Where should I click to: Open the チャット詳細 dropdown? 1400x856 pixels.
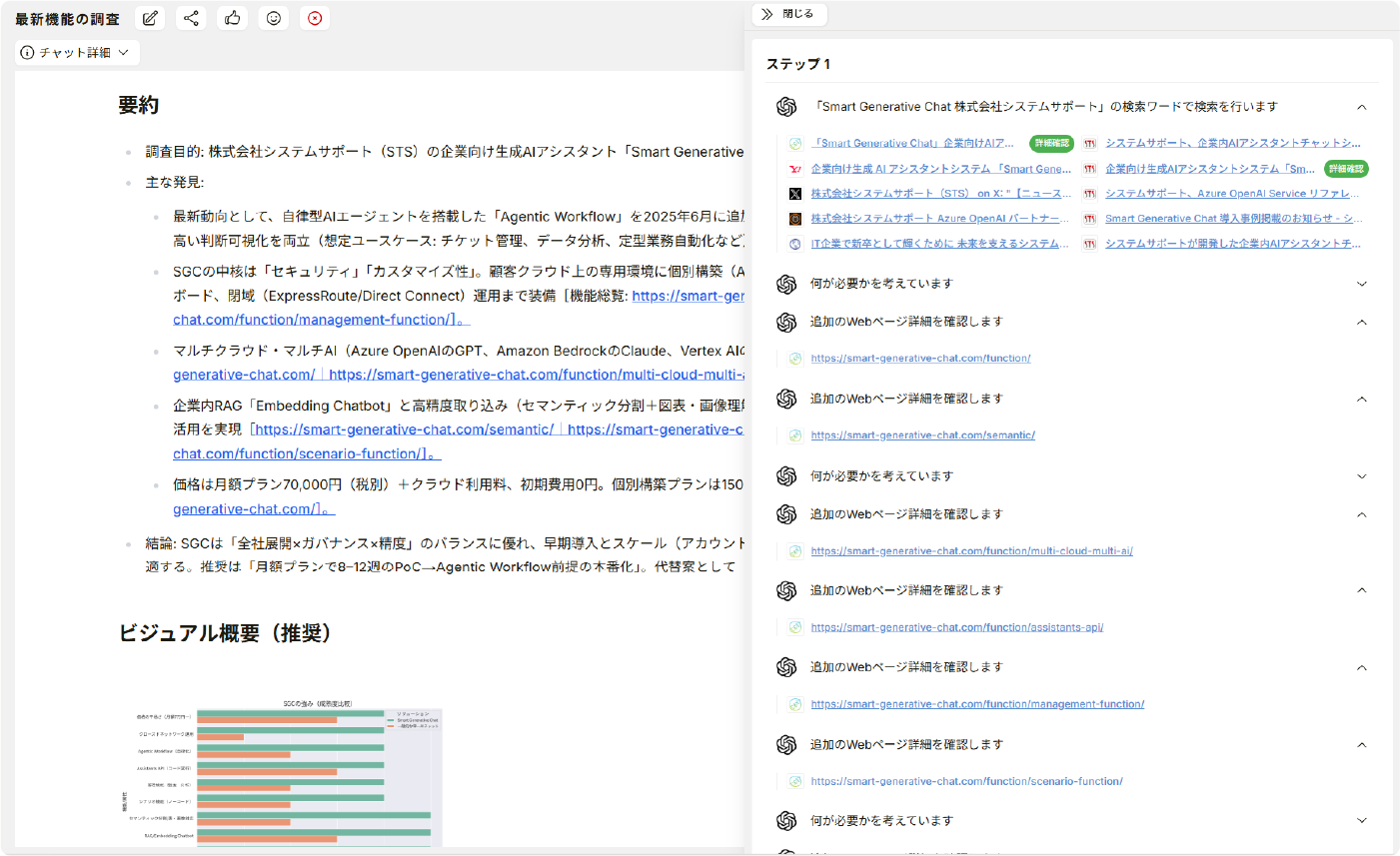pos(77,53)
